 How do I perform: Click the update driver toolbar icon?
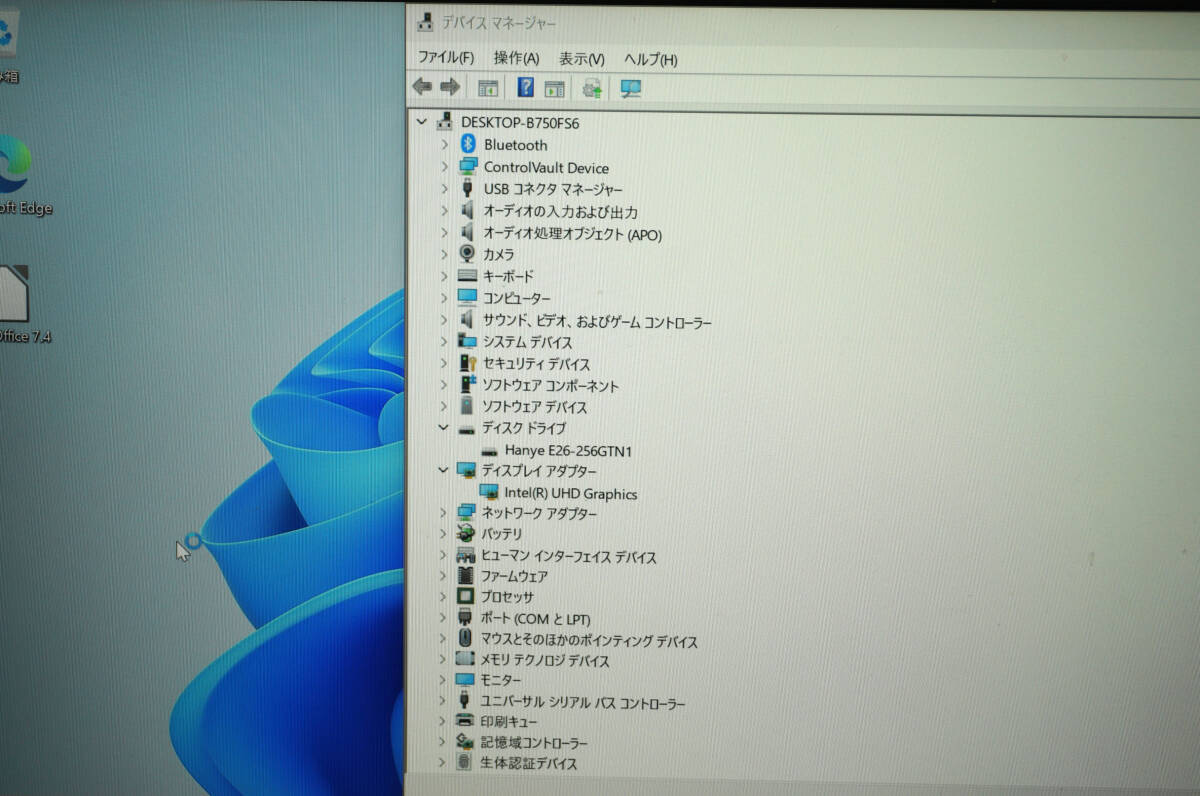[593, 88]
